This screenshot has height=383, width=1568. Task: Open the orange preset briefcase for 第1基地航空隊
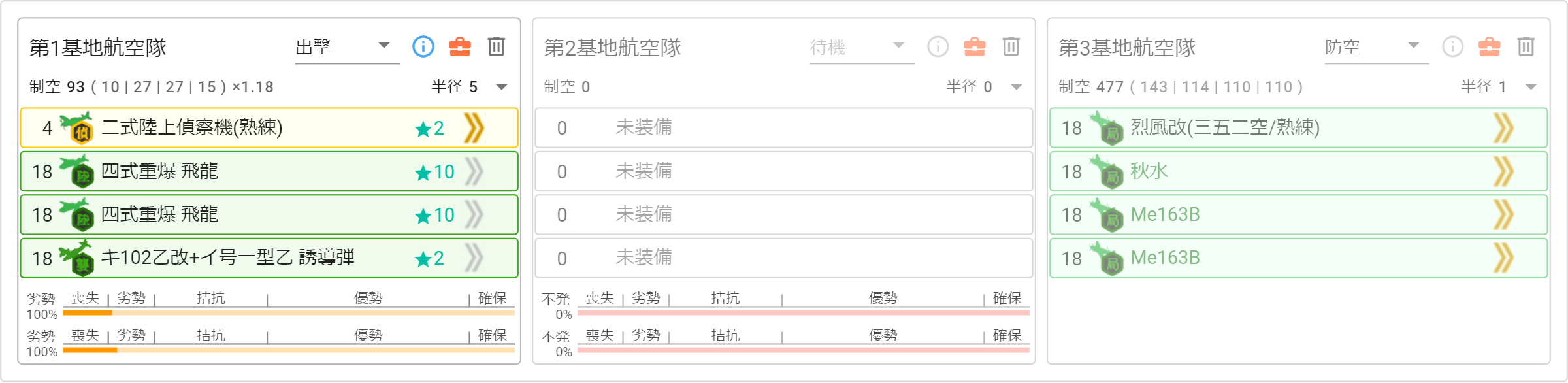click(x=460, y=46)
